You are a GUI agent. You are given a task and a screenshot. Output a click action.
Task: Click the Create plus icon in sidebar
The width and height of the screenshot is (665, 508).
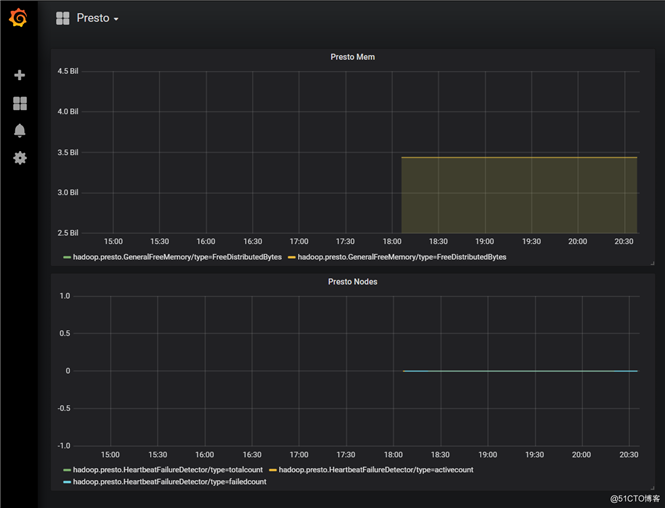(20, 75)
